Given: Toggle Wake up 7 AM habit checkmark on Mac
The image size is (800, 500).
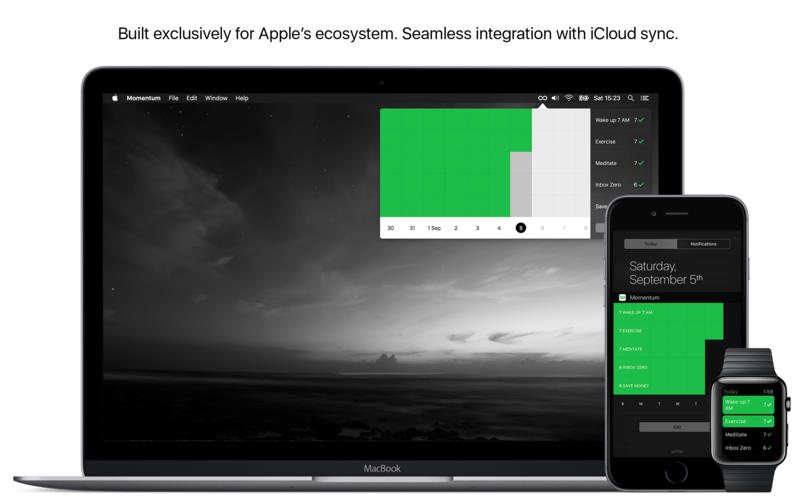Looking at the screenshot, I should (641, 120).
